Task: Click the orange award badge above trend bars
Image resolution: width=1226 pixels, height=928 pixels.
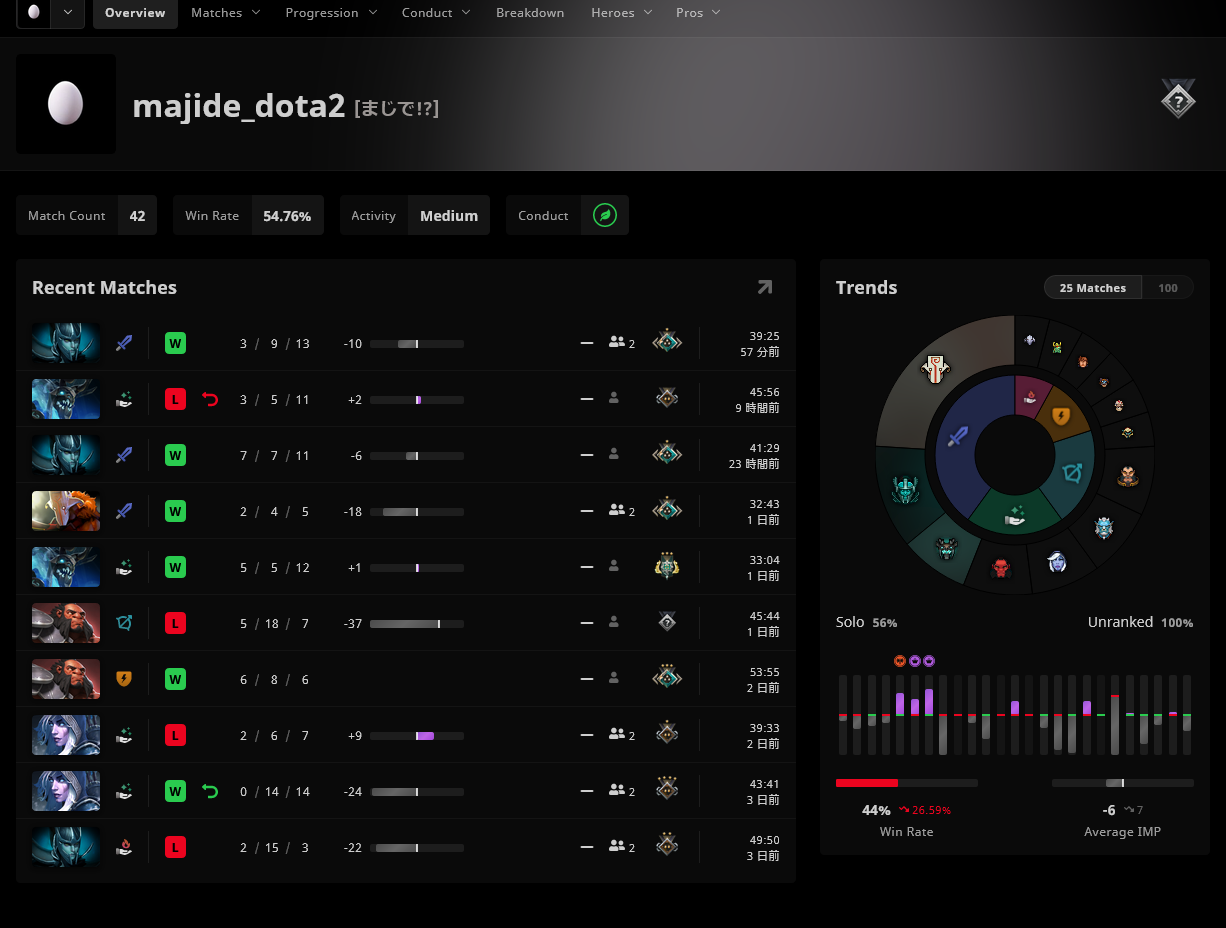Action: [x=899, y=661]
